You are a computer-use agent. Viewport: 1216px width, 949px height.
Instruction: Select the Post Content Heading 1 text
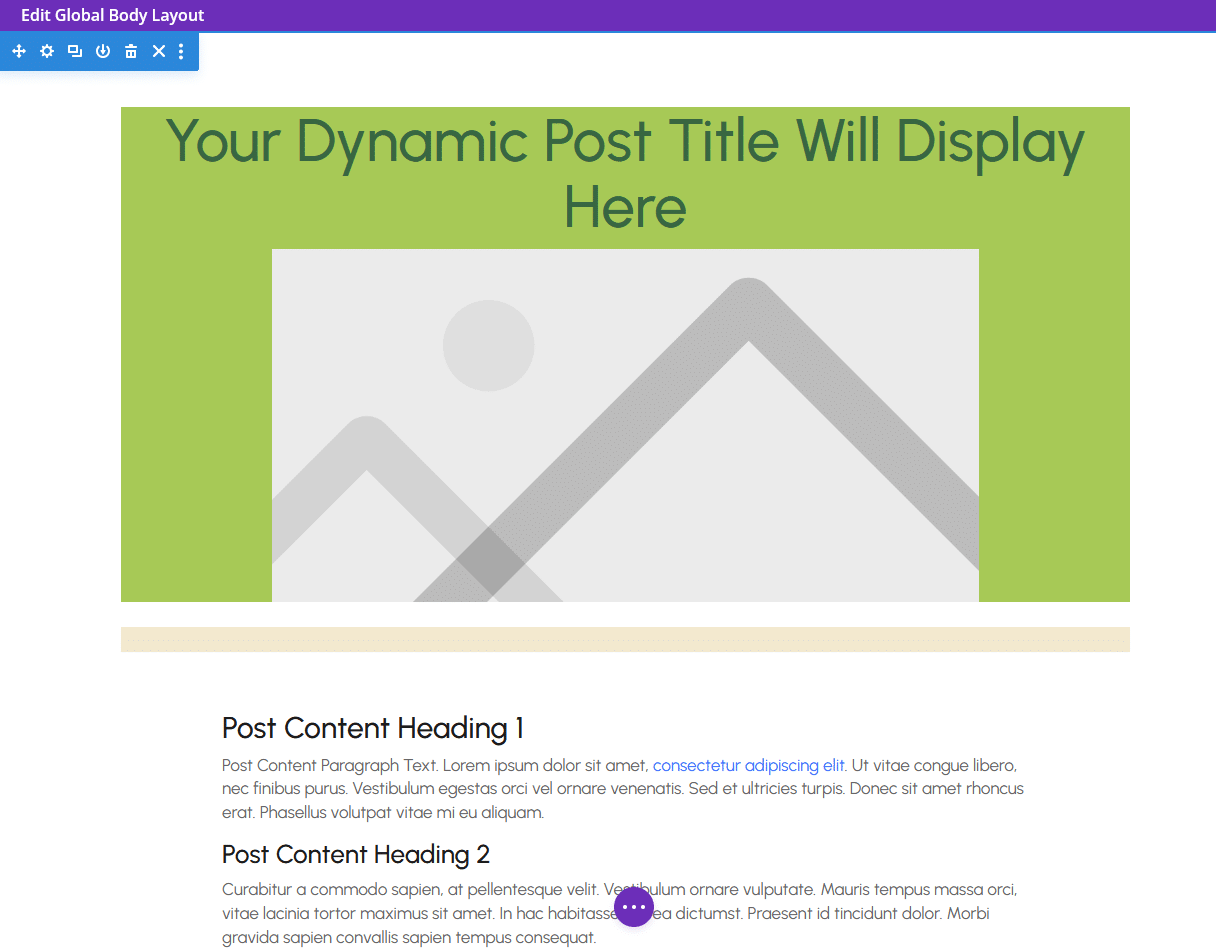(371, 728)
